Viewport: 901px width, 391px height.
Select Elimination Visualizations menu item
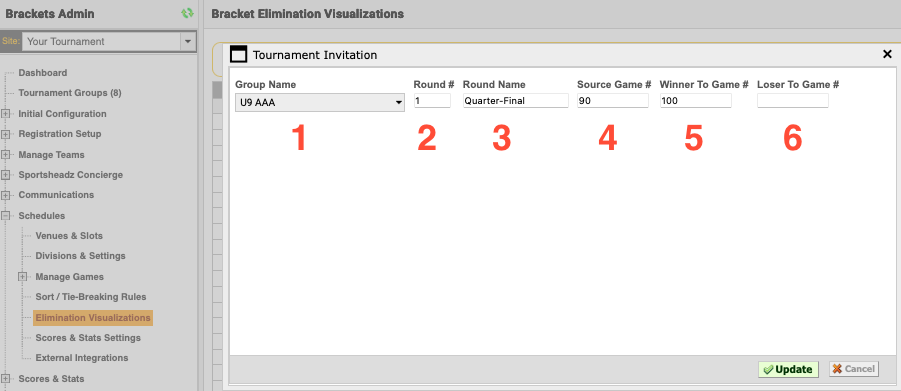[93, 317]
